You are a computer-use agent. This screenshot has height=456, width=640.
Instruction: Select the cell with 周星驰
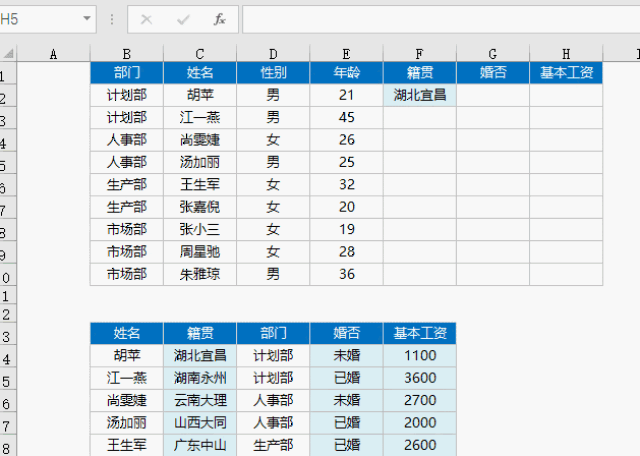(200, 251)
